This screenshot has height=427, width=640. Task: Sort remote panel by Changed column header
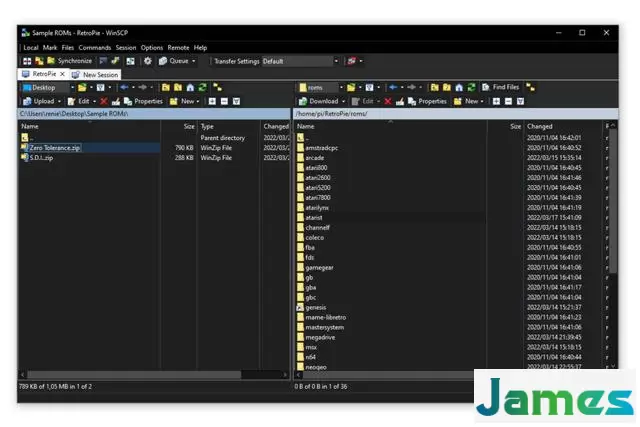pos(563,127)
